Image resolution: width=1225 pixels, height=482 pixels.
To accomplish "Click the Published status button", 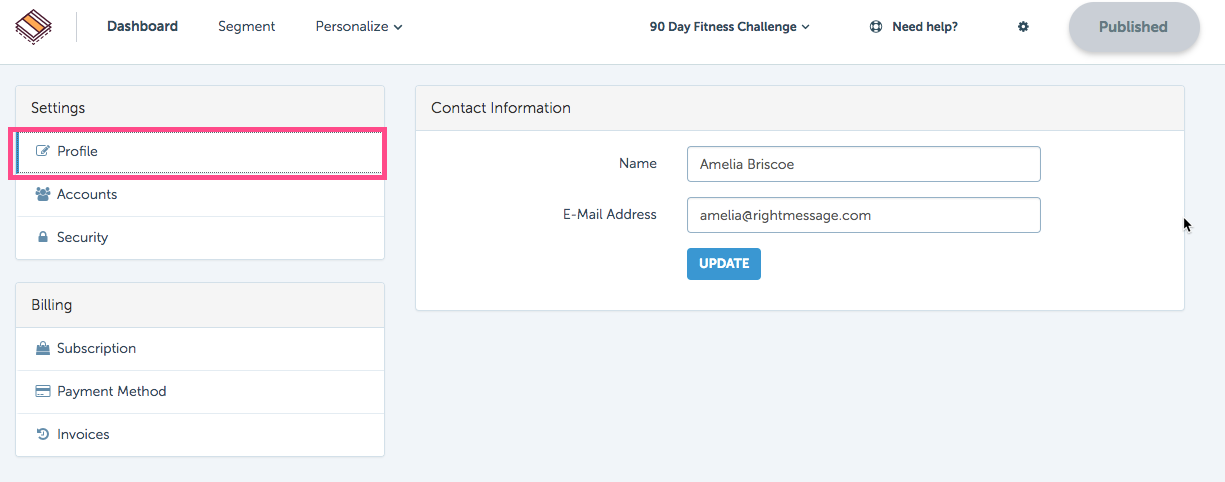I will (1133, 27).
